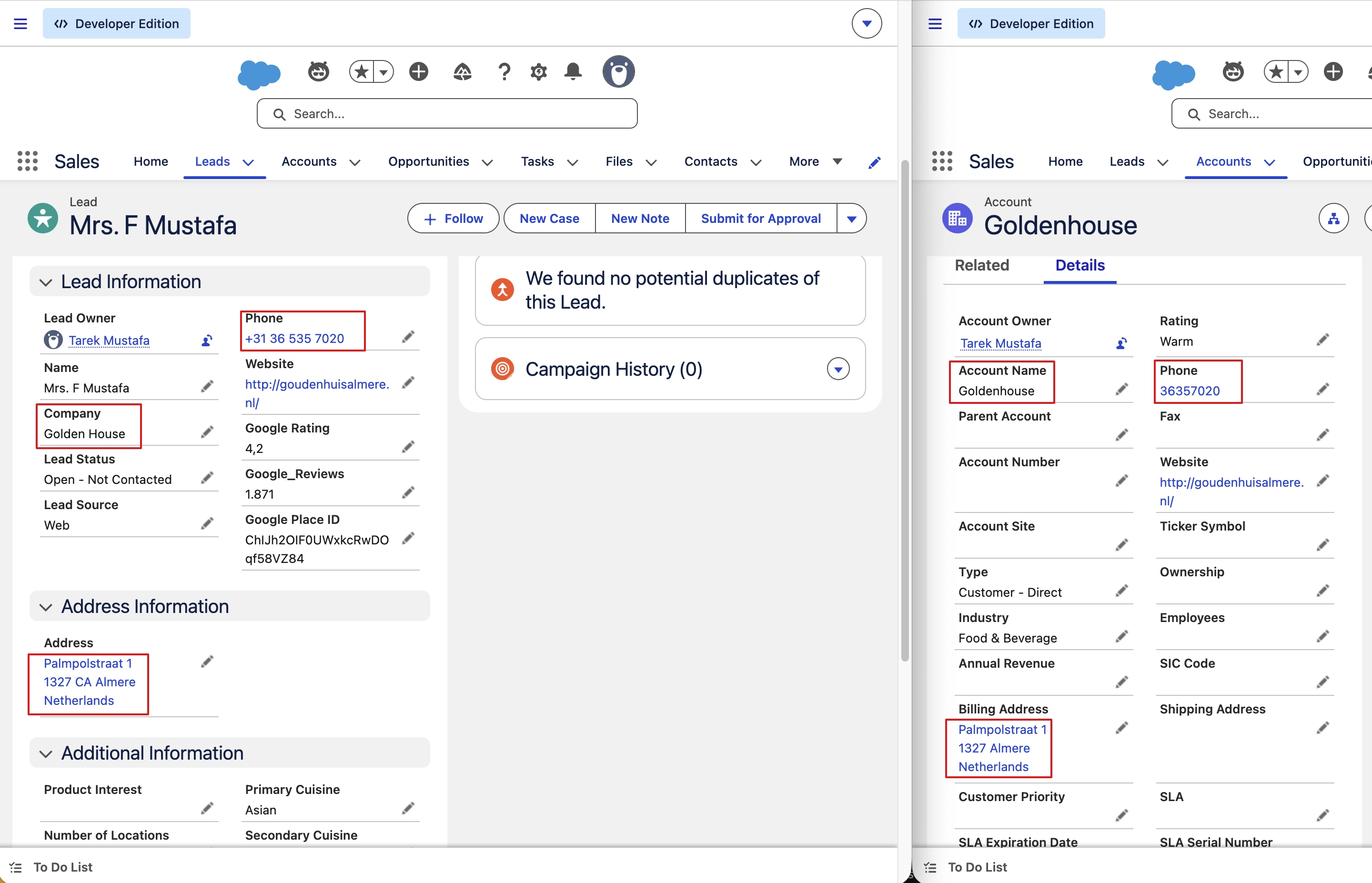Edit Google Rating pencil icon

408,447
